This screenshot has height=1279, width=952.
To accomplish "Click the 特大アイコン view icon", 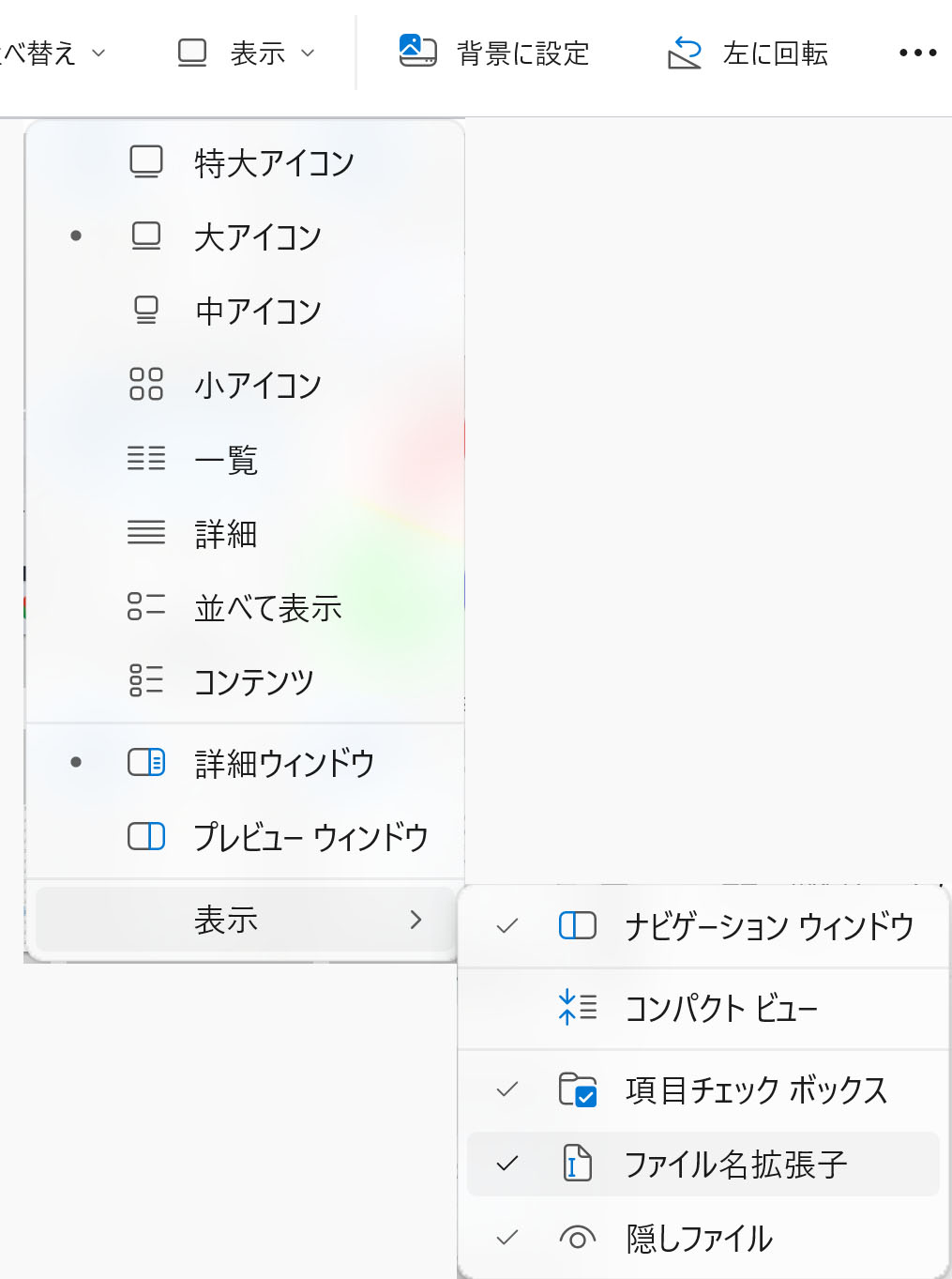I will [x=146, y=162].
